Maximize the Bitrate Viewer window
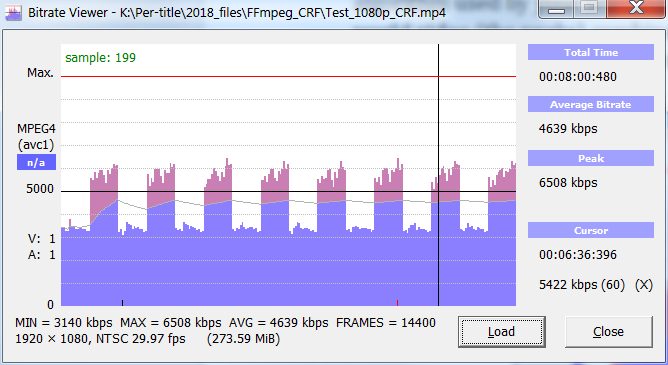668x365 pixels. click(x=589, y=9)
